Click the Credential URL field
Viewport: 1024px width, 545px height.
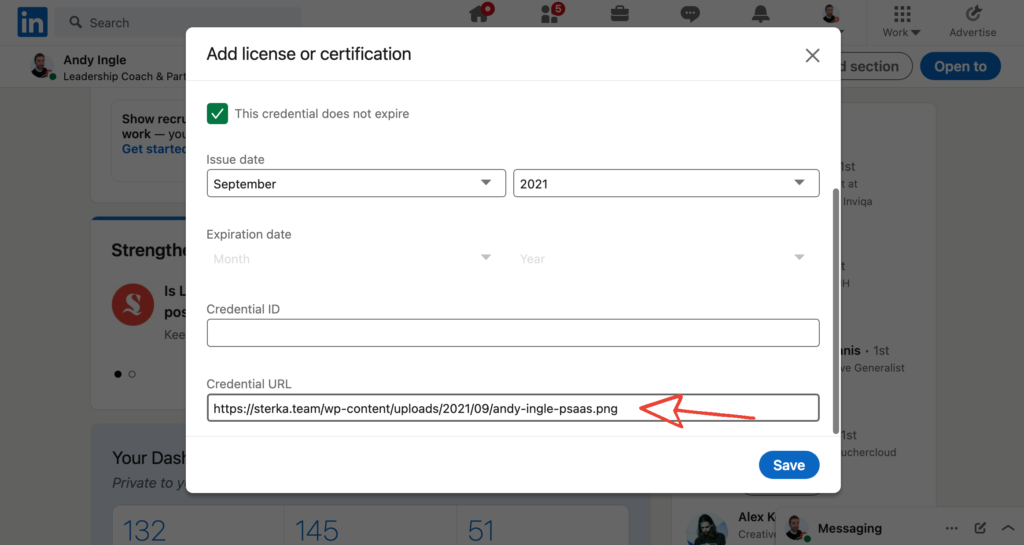(513, 408)
